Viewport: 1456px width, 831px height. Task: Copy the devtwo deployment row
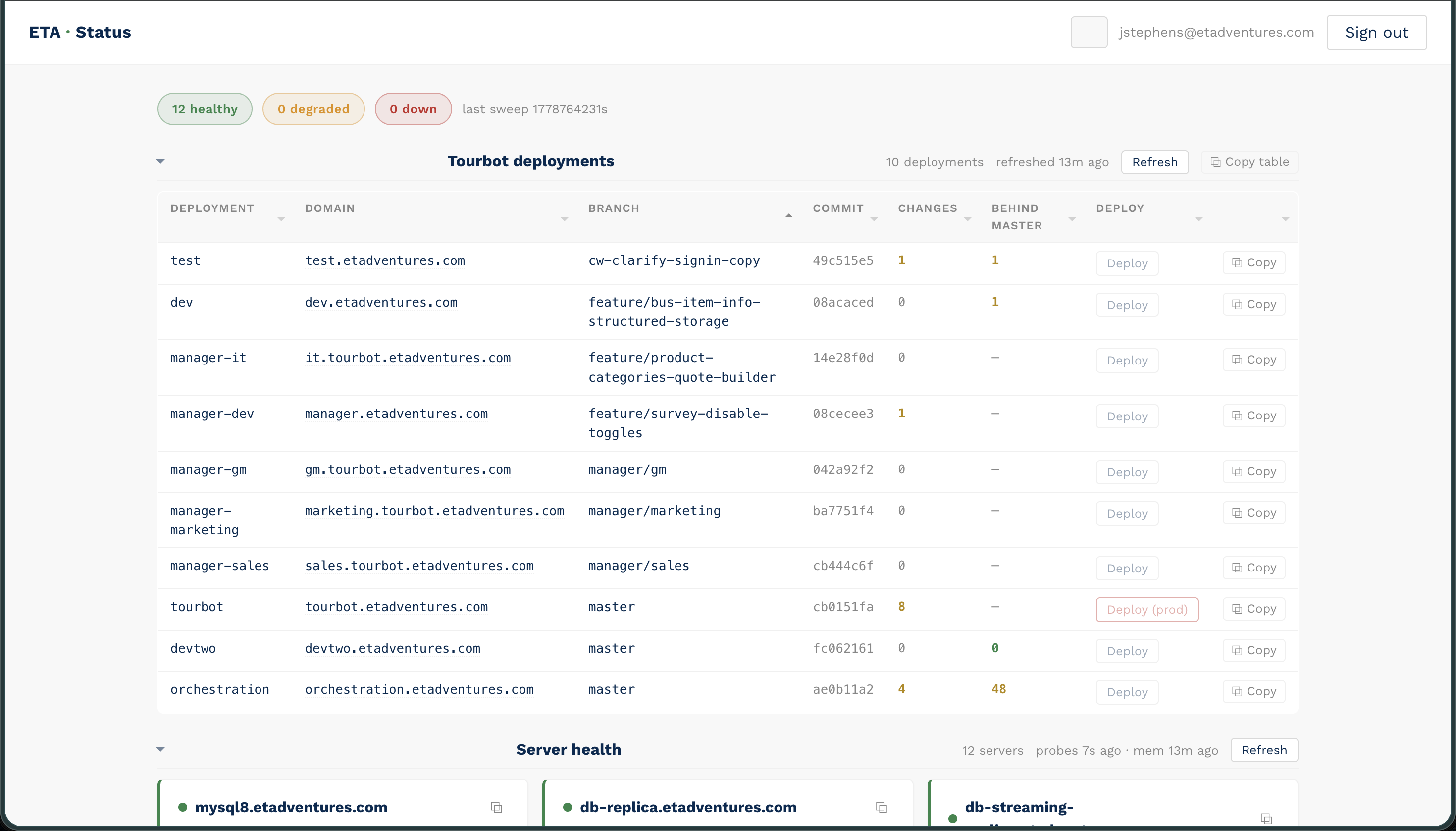coord(1253,650)
